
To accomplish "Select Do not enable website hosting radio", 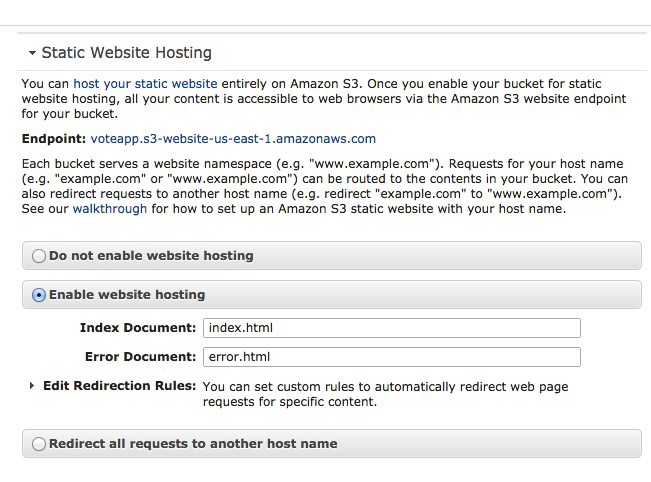I will pyautogui.click(x=39, y=256).
